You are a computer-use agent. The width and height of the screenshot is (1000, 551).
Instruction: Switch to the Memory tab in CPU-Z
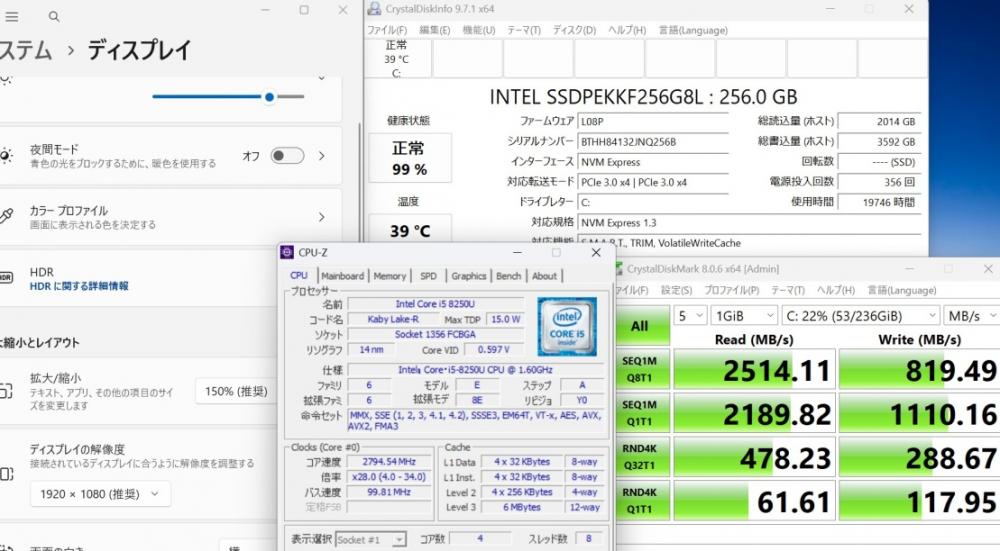pyautogui.click(x=390, y=276)
